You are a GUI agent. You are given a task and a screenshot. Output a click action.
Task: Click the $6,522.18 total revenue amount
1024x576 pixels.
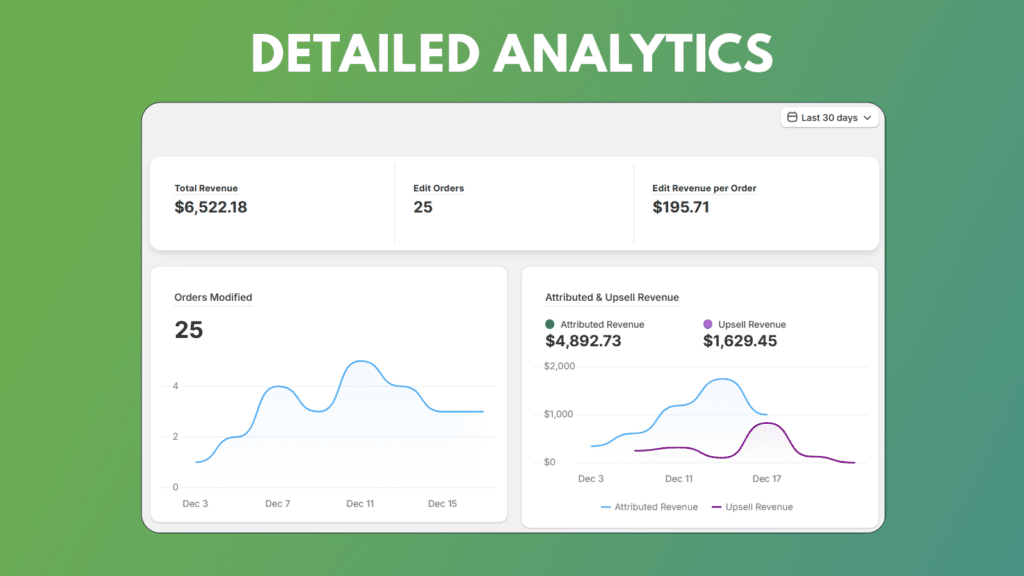(210, 207)
